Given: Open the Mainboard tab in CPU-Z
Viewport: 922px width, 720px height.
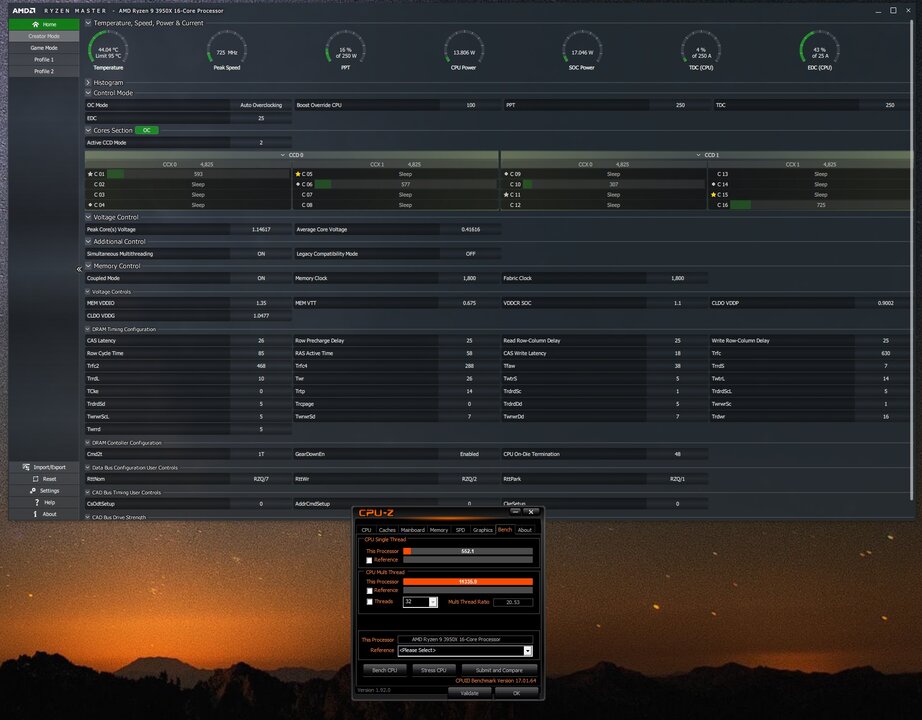Looking at the screenshot, I should (412, 530).
